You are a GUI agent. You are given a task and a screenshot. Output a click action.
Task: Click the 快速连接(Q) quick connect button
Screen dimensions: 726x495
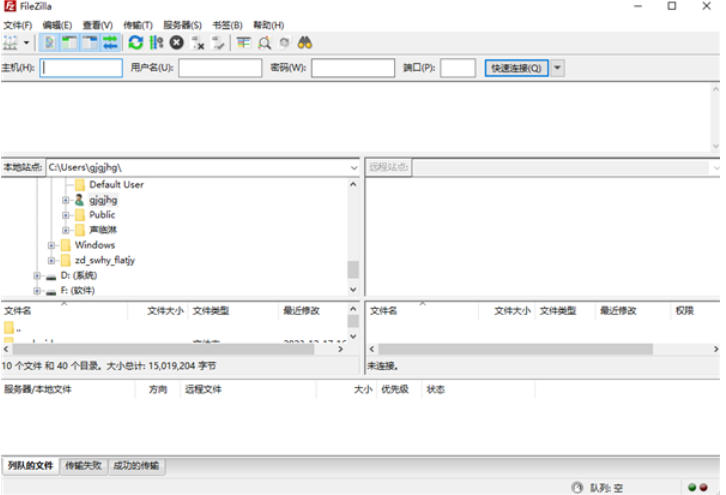(516, 68)
